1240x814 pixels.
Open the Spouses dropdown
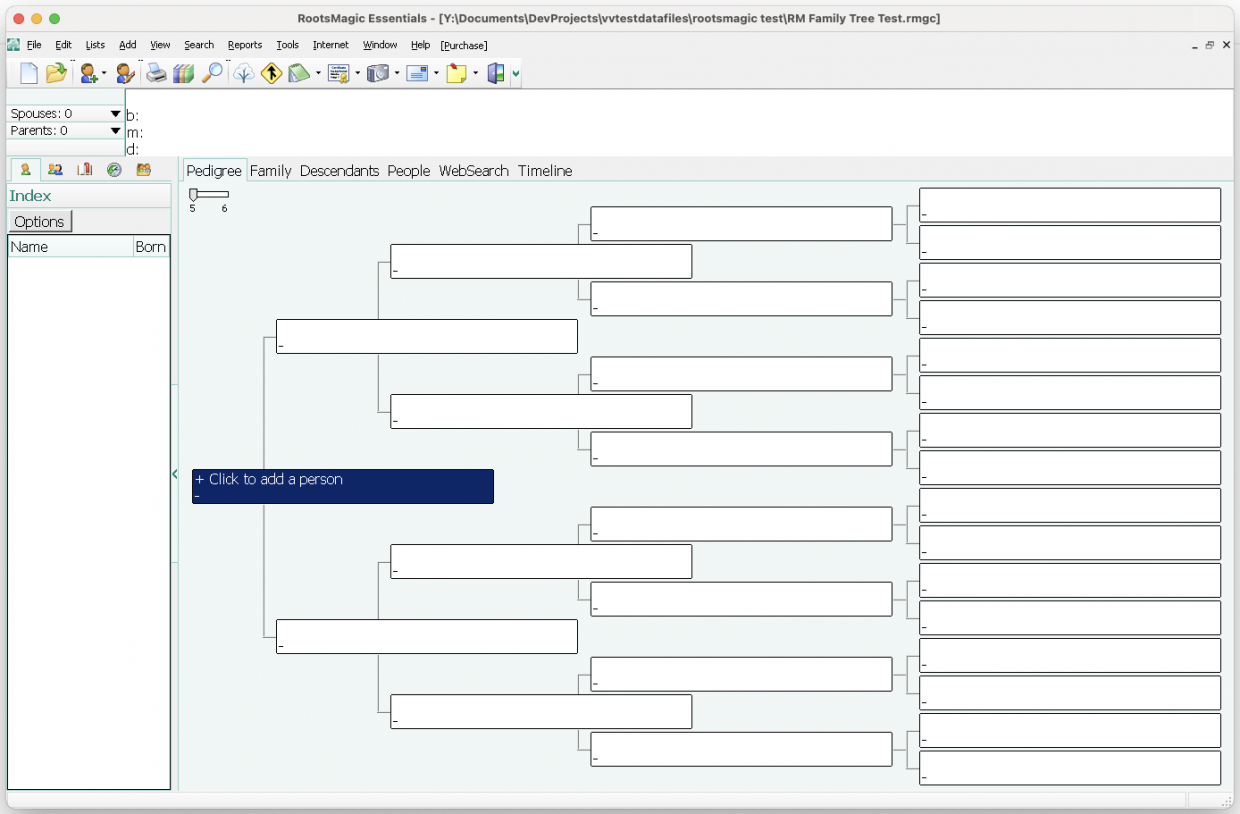coord(113,113)
